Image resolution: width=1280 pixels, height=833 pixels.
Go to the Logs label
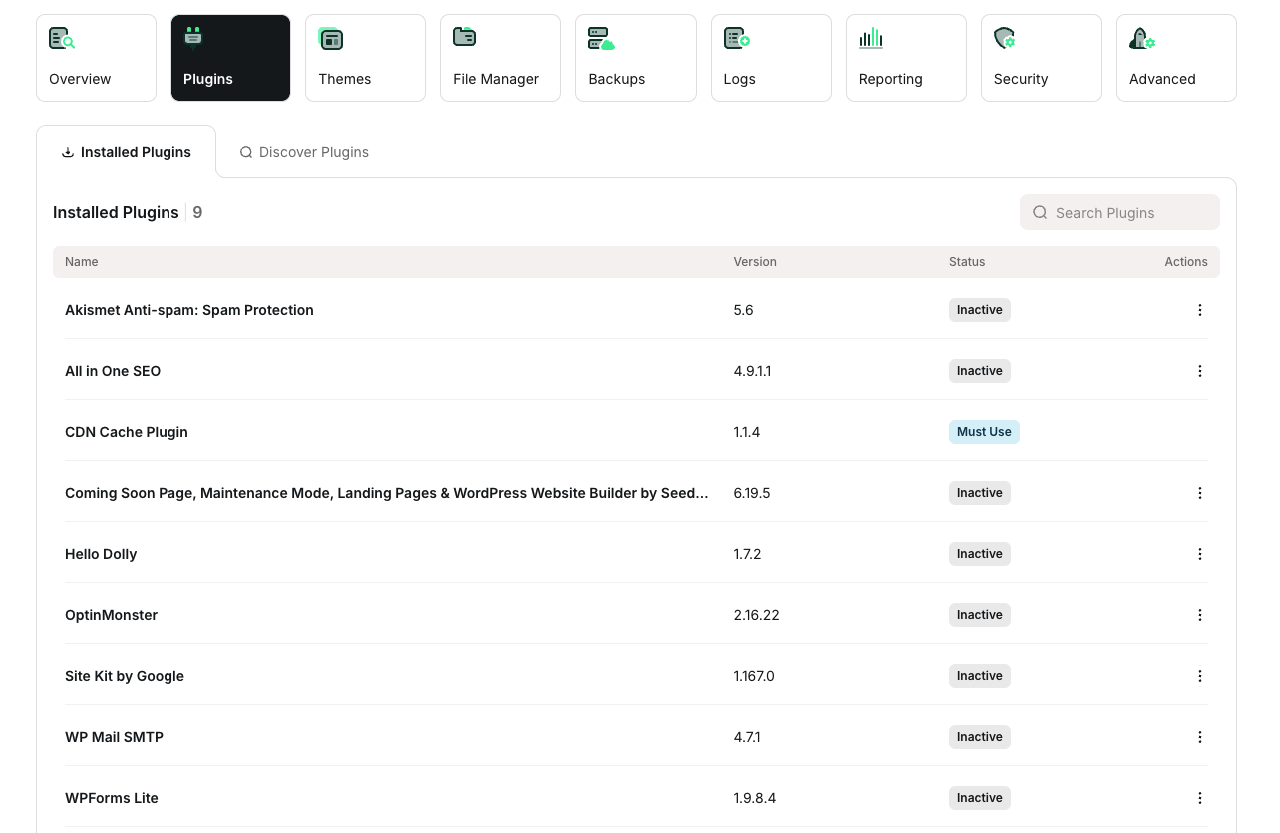pos(739,79)
